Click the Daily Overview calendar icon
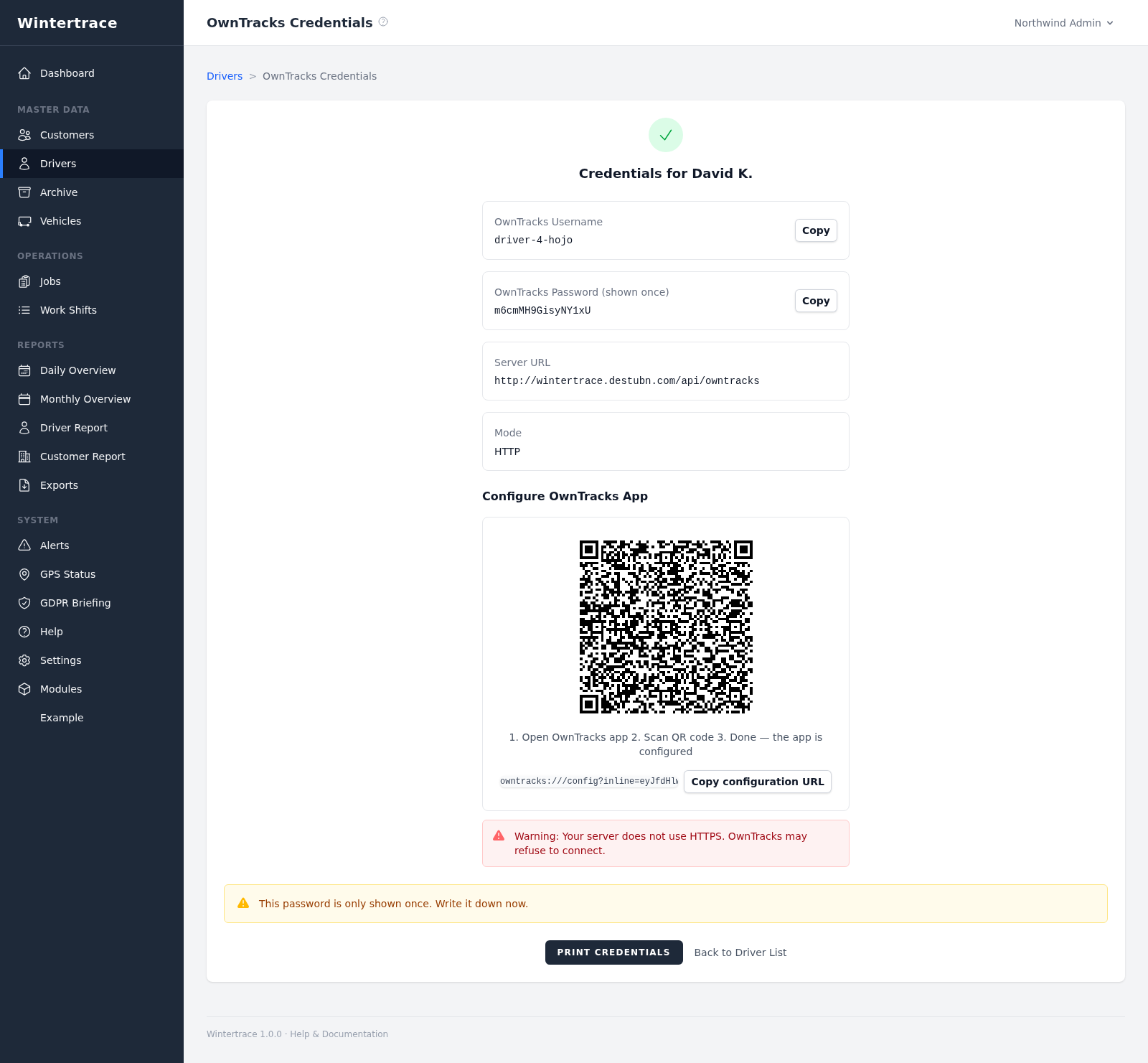Viewport: 1148px width, 1063px height. (x=24, y=370)
